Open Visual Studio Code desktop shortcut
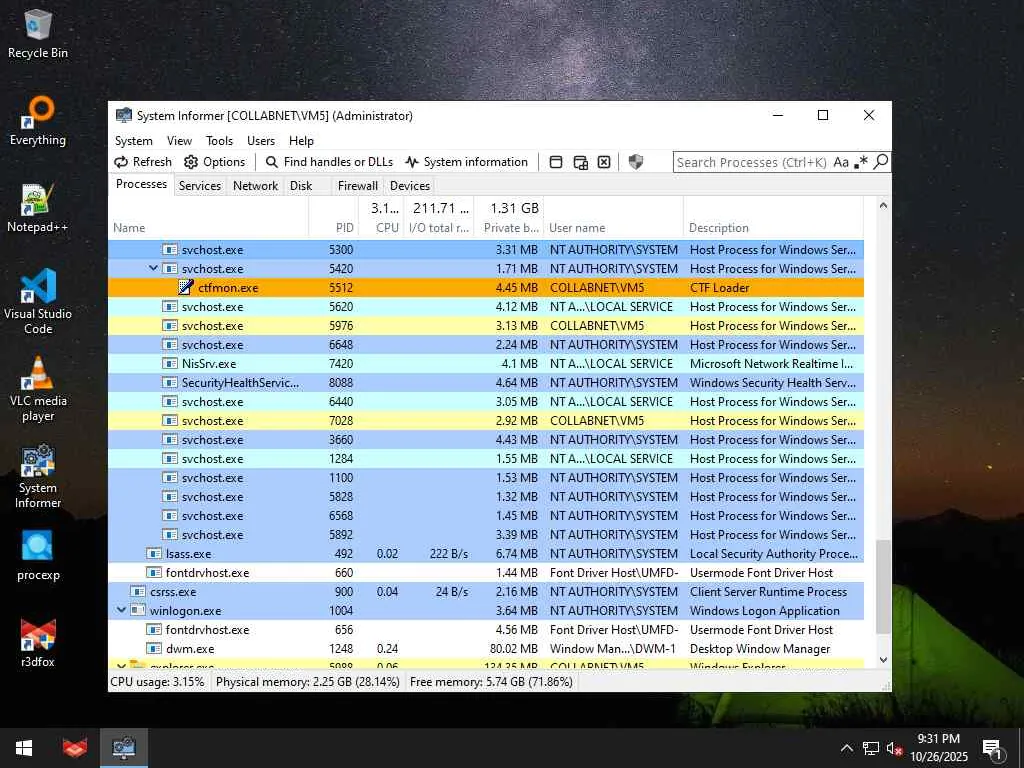 (38, 302)
